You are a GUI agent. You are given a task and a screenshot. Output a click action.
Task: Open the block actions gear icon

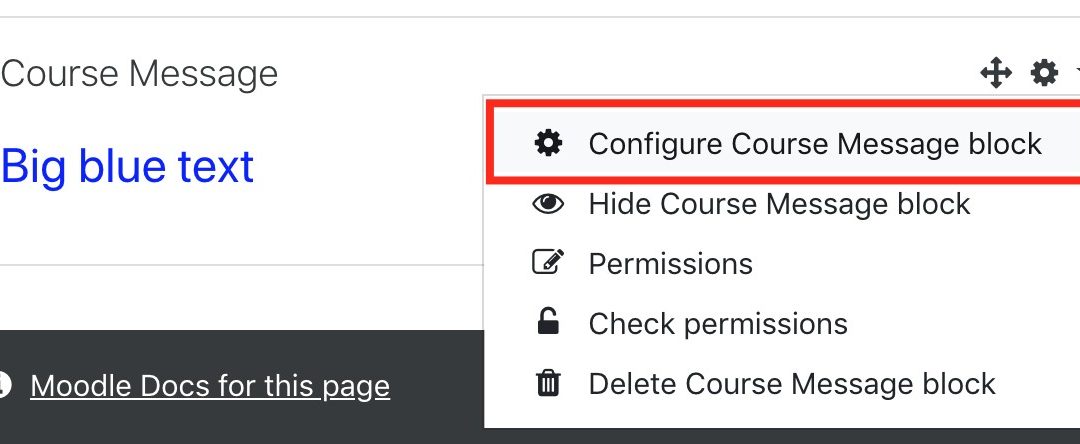pyautogui.click(x=1044, y=72)
